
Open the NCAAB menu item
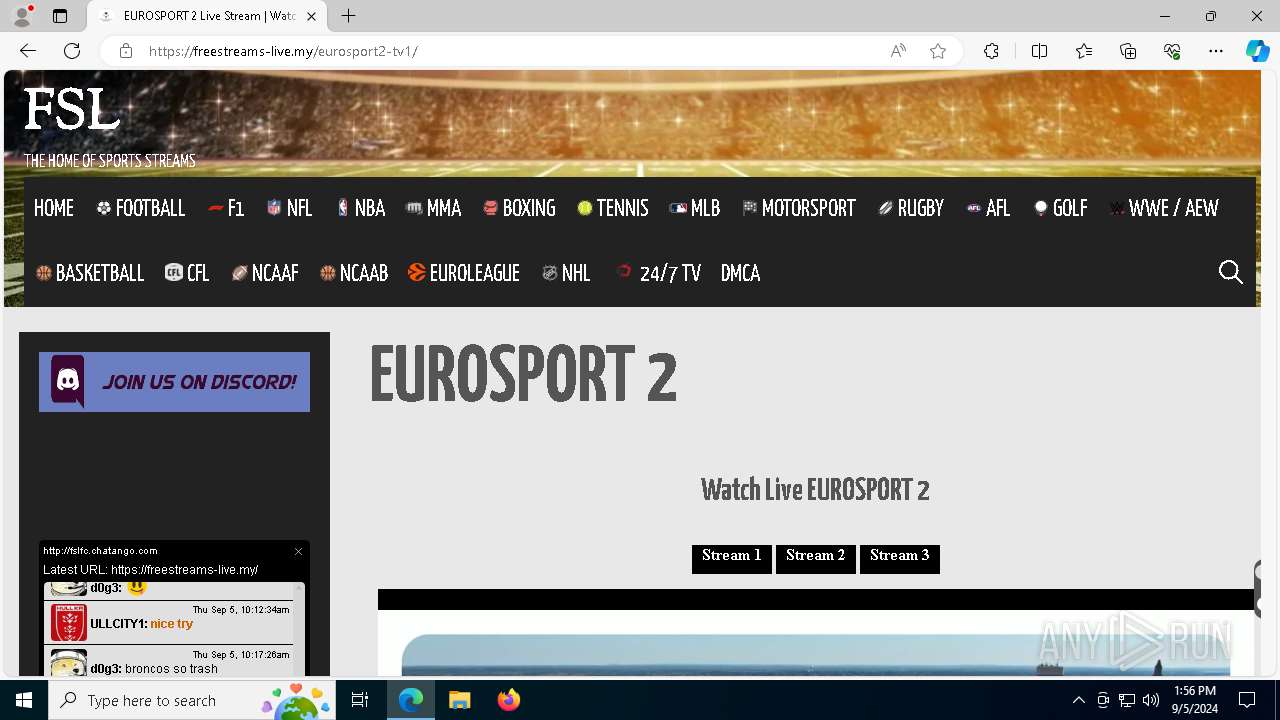pos(354,273)
